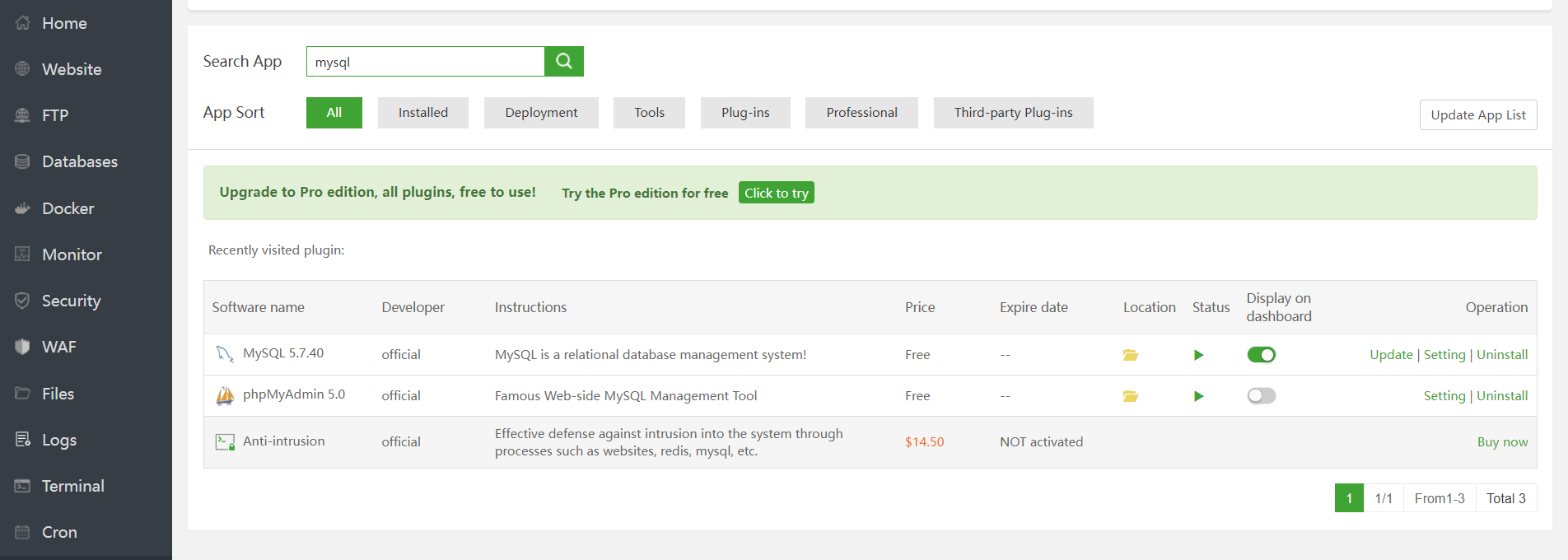The width and height of the screenshot is (1568, 560).
Task: Click the search magnifier button
Action: click(x=564, y=61)
